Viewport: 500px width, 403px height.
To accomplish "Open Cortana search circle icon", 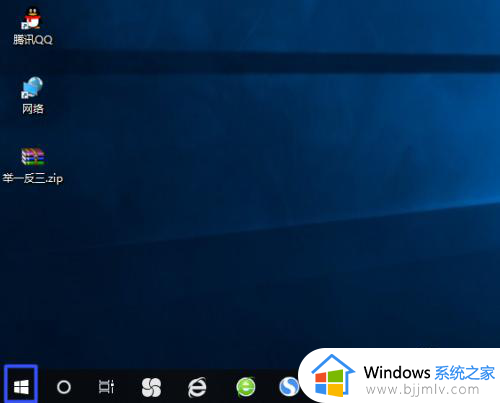I will click(x=64, y=387).
